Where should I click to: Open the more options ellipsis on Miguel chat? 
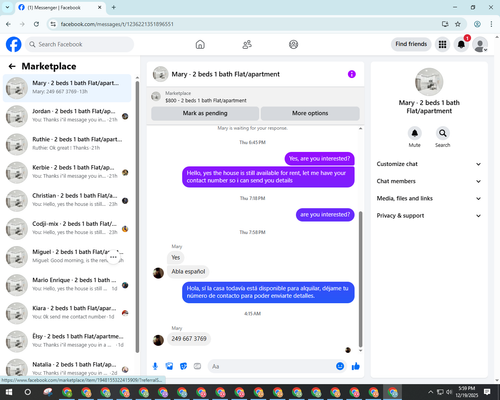(113, 257)
